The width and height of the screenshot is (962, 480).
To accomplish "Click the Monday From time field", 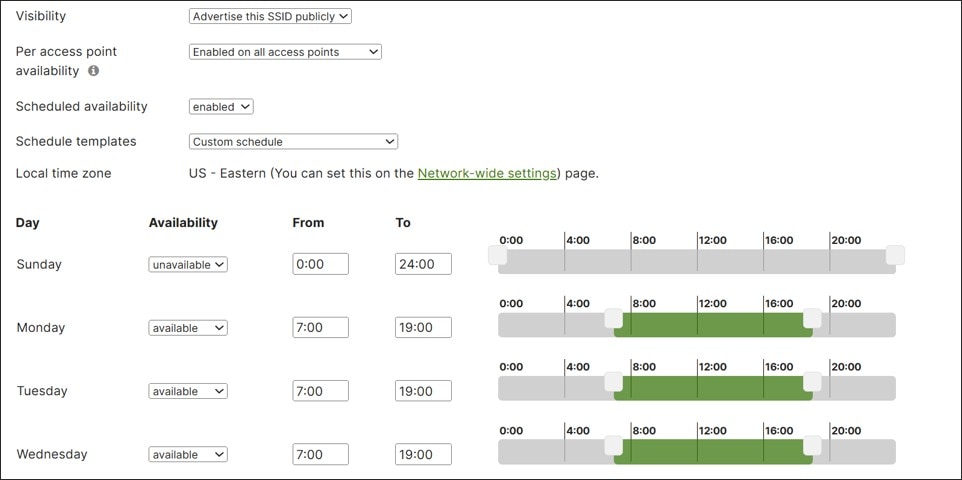I will tap(320, 328).
